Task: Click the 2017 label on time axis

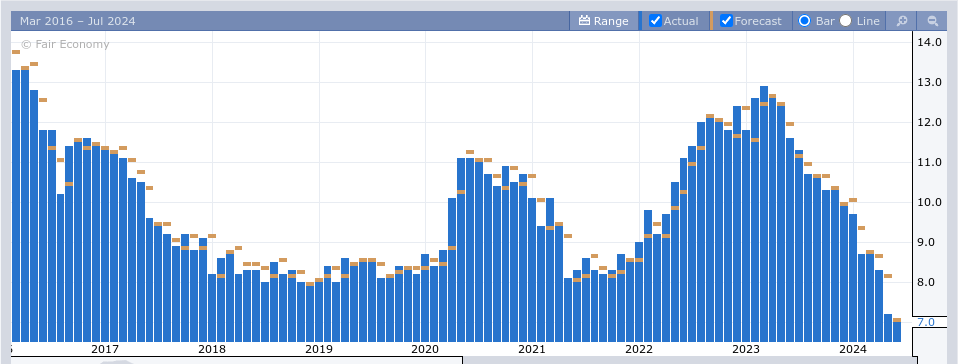Action: point(104,349)
